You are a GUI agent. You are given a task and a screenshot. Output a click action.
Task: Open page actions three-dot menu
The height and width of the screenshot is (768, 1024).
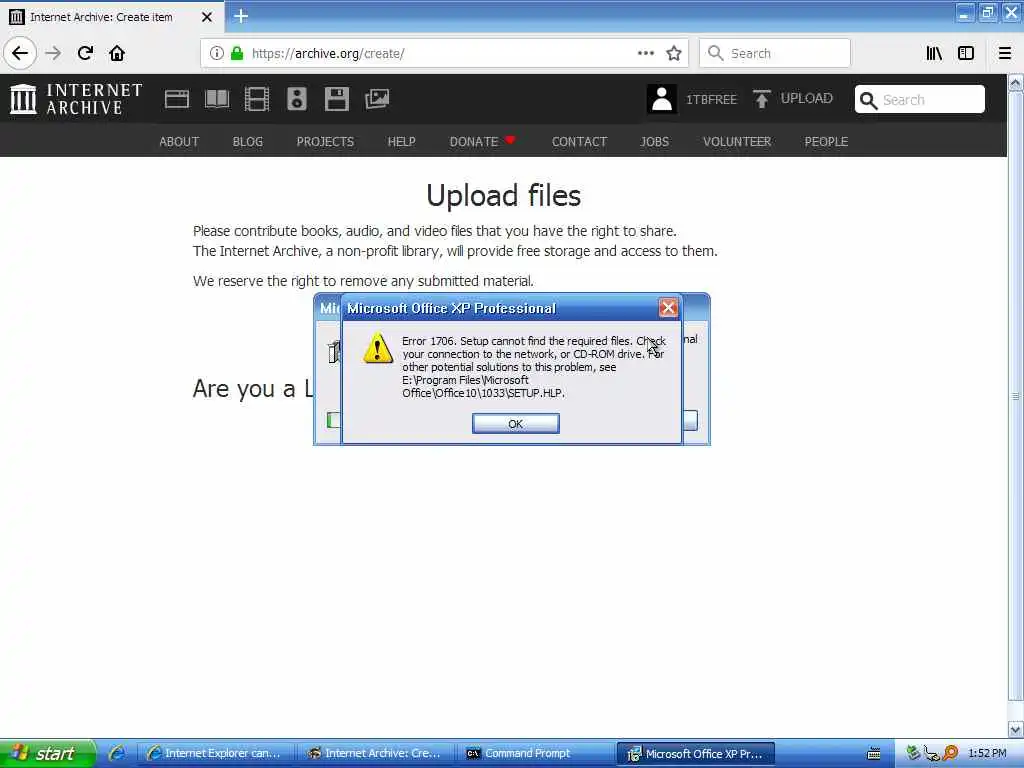pyautogui.click(x=645, y=53)
